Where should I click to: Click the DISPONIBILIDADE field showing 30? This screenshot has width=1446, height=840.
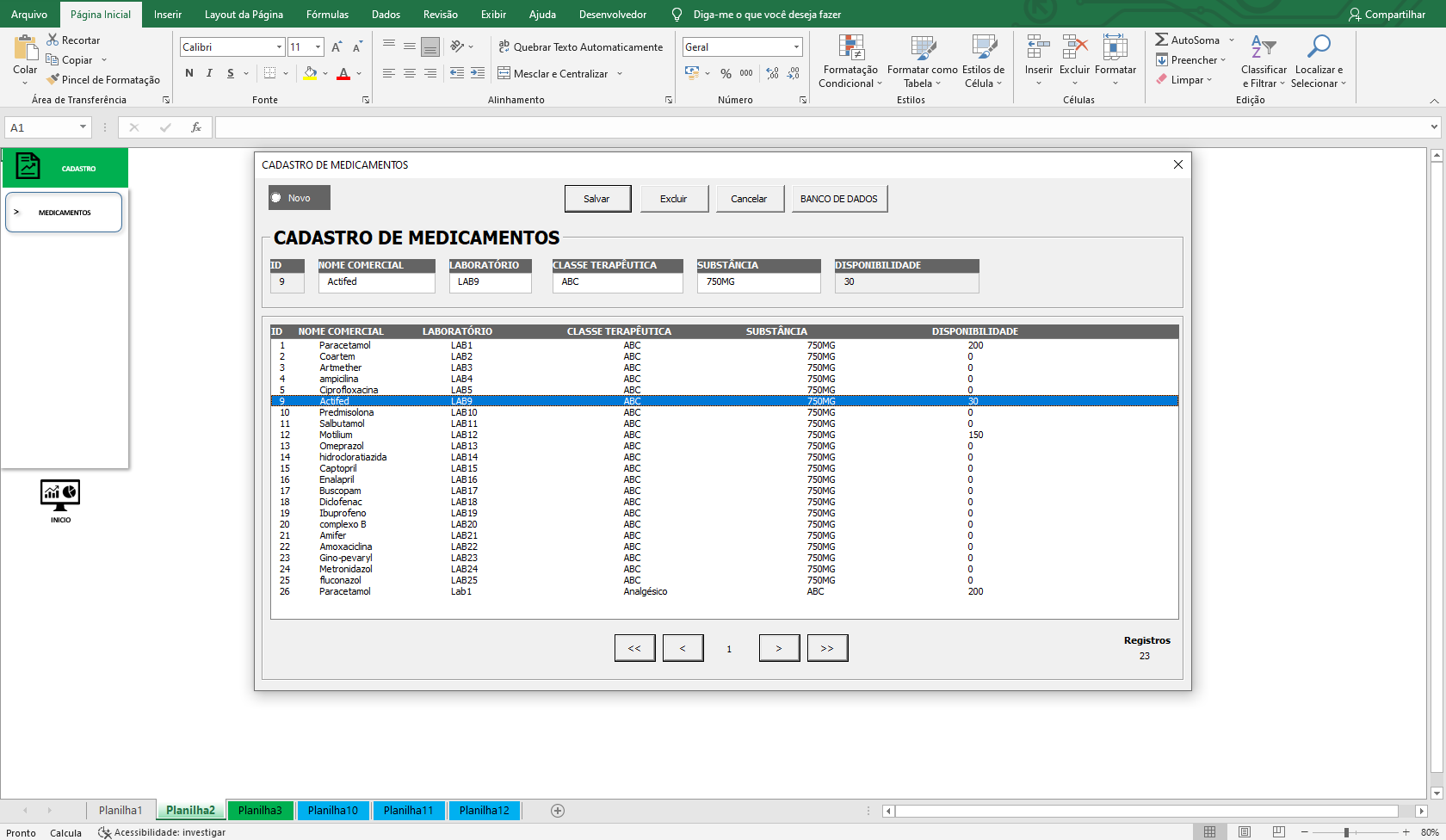click(x=907, y=282)
